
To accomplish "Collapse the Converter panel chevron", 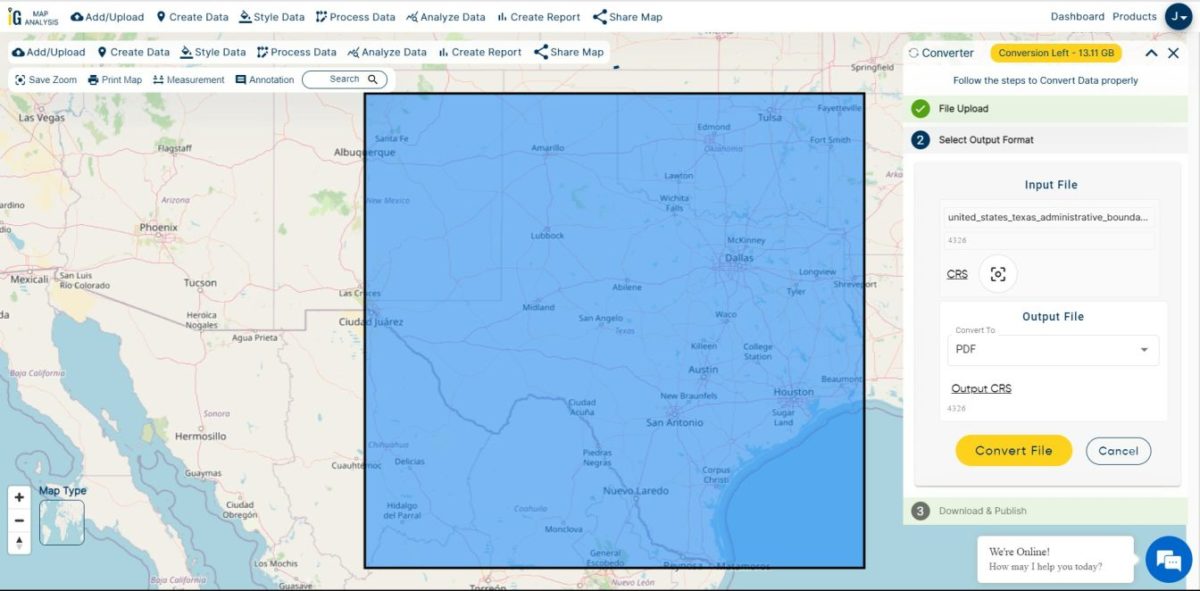I will pos(1151,52).
